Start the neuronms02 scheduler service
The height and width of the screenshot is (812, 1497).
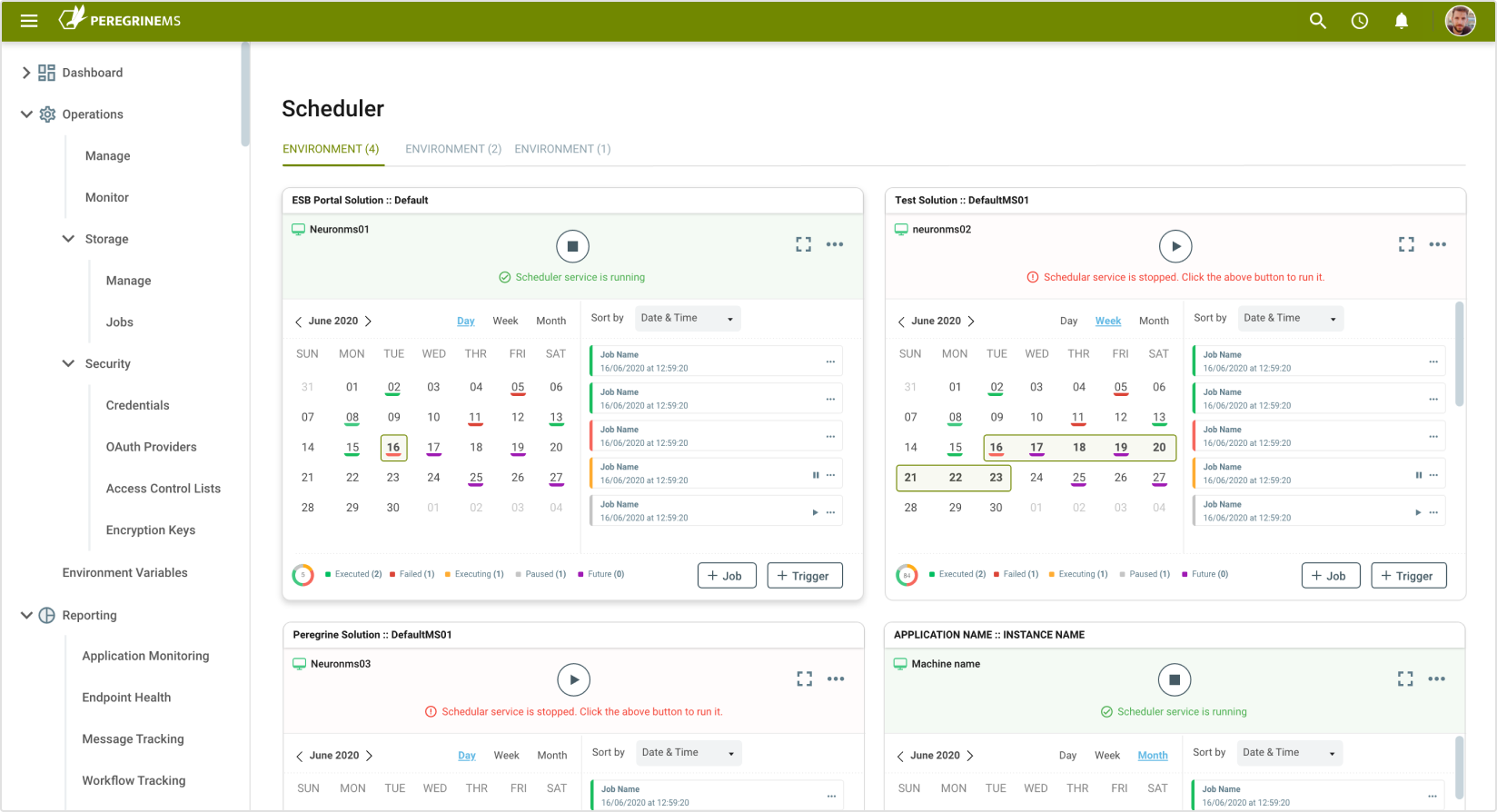[x=1175, y=246]
